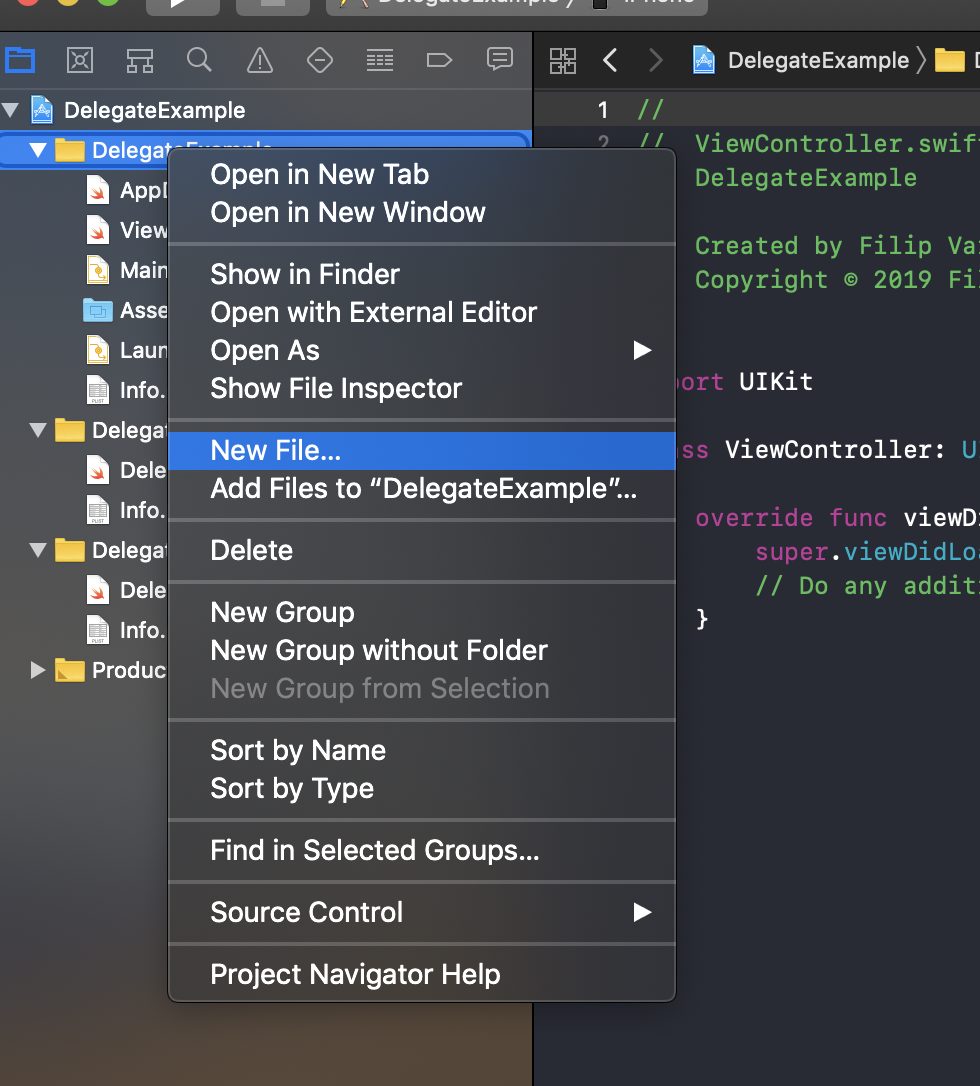Image resolution: width=980 pixels, height=1086 pixels.
Task: Click the "Copyright © 2019" comment line
Action: 837,280
